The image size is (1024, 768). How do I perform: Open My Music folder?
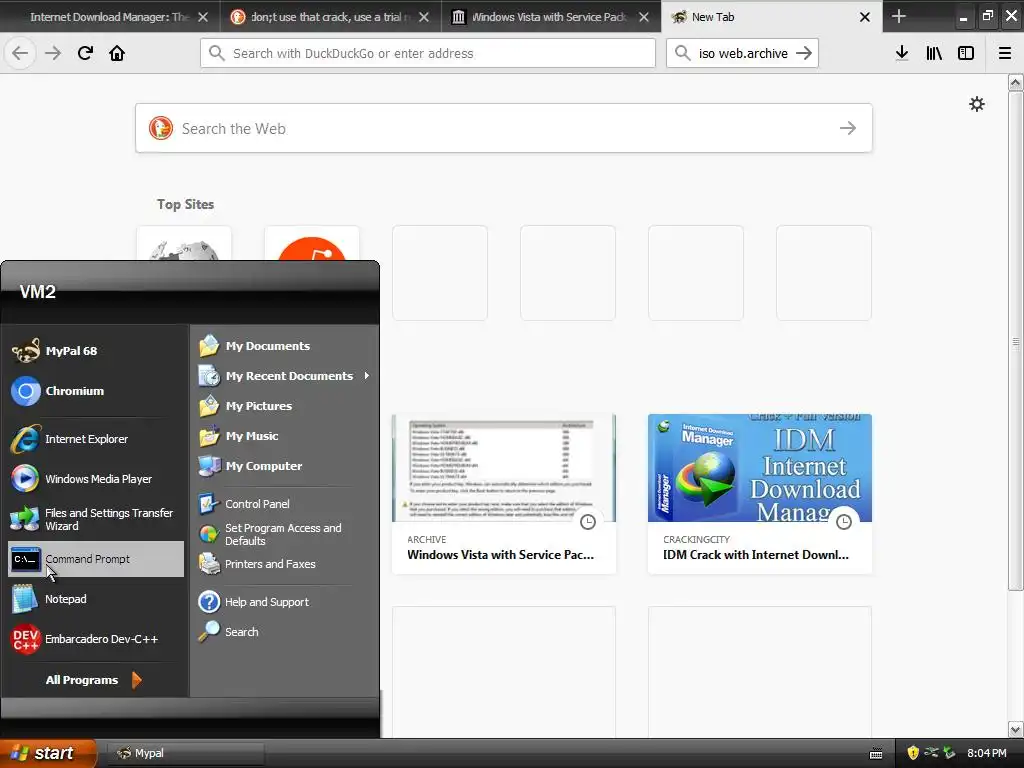click(x=284, y=436)
